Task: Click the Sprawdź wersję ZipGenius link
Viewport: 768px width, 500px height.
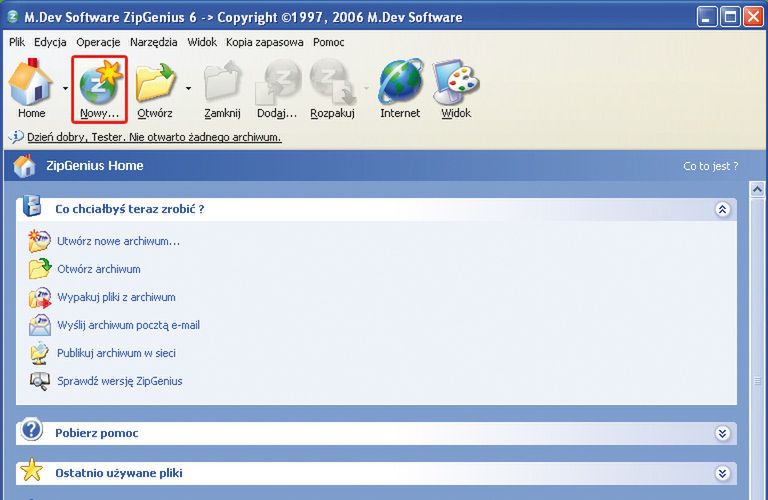Action: (120, 381)
